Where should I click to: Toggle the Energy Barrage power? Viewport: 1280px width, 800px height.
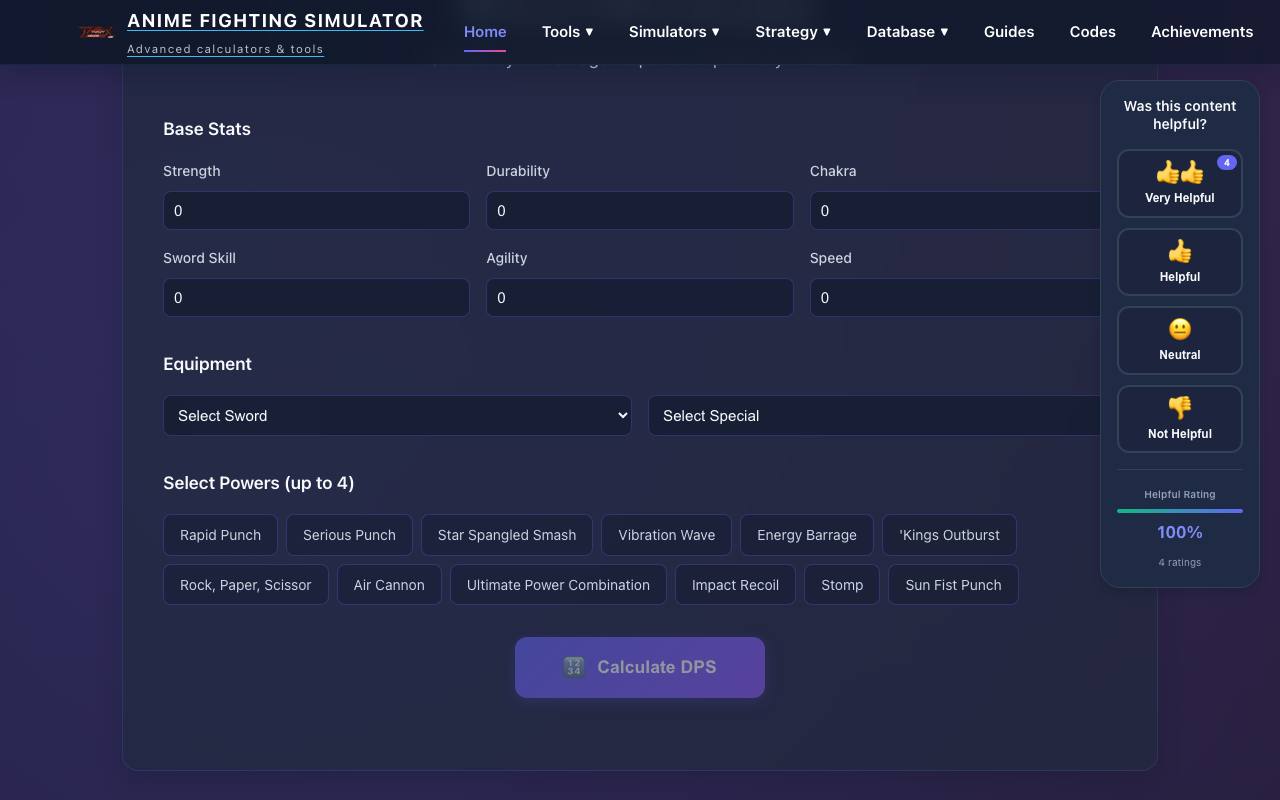tap(807, 535)
